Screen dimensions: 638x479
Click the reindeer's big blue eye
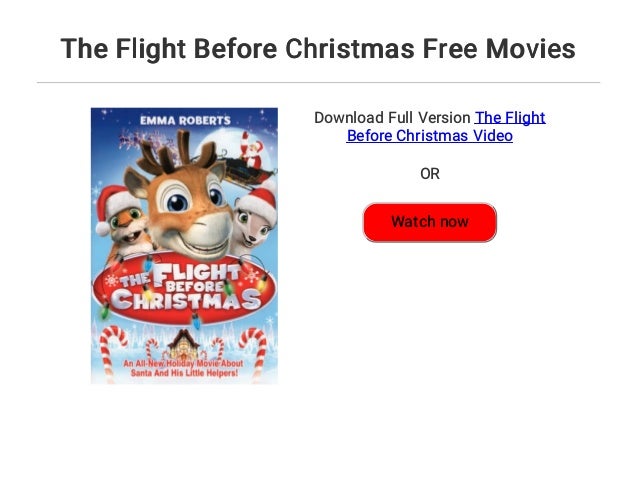coord(177,200)
